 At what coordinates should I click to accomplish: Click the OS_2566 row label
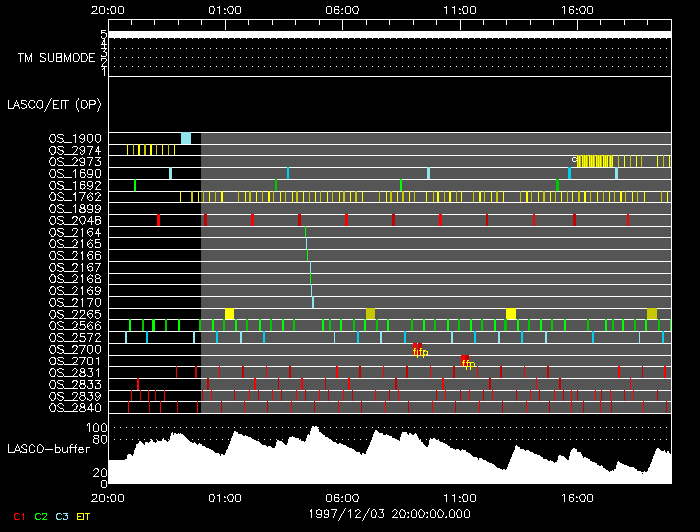[x=75, y=326]
